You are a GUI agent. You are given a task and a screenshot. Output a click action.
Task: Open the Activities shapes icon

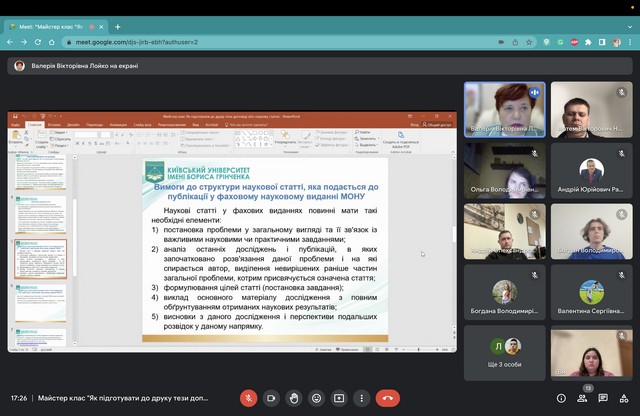point(624,398)
